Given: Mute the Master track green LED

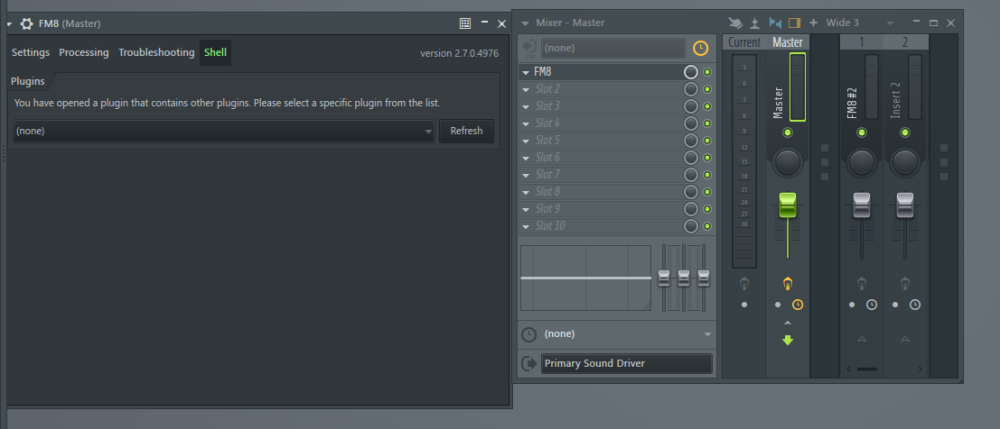Looking at the screenshot, I should [788, 133].
